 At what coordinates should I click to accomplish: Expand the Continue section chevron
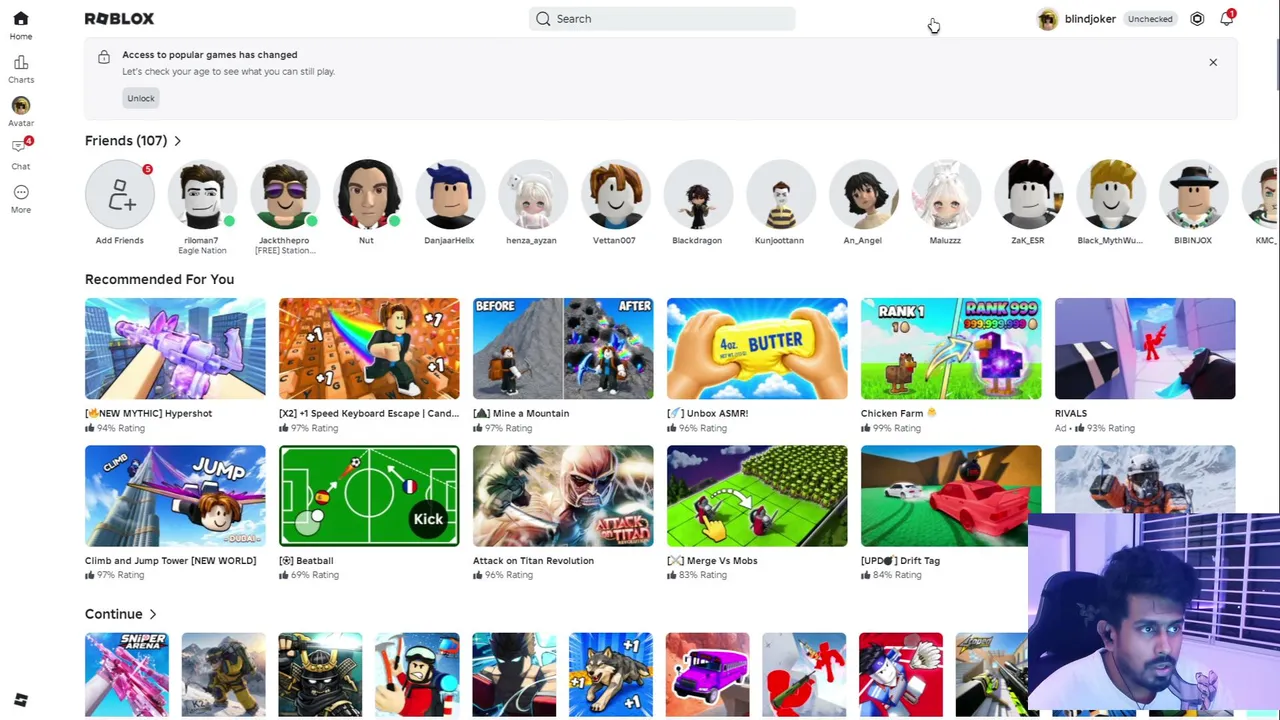point(152,614)
